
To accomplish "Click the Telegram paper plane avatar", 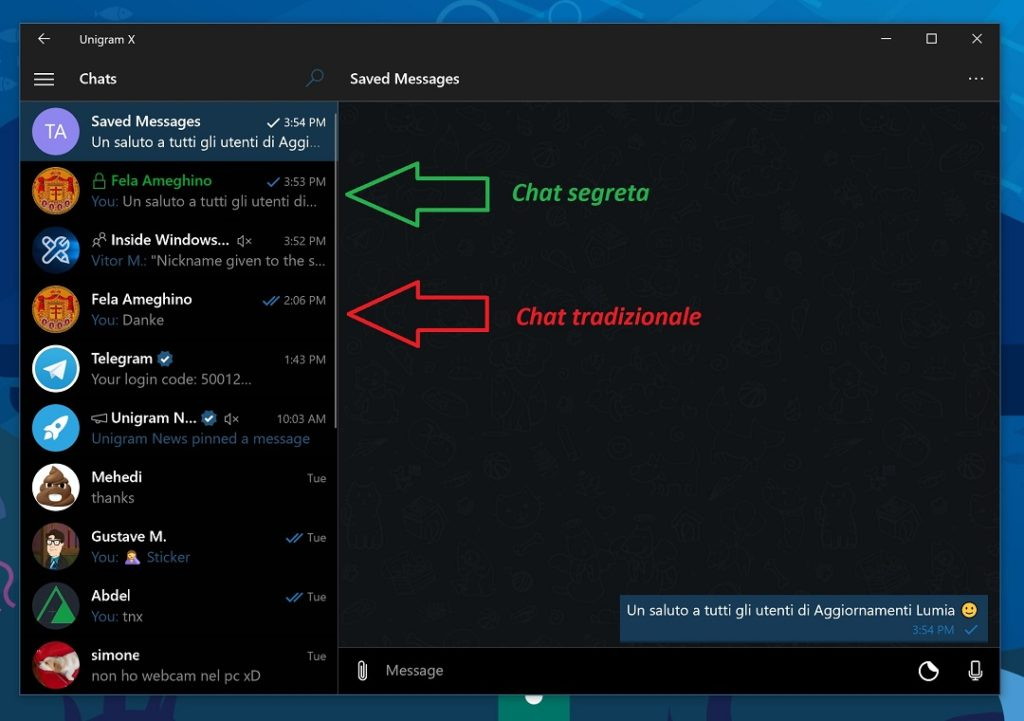I will (x=56, y=369).
